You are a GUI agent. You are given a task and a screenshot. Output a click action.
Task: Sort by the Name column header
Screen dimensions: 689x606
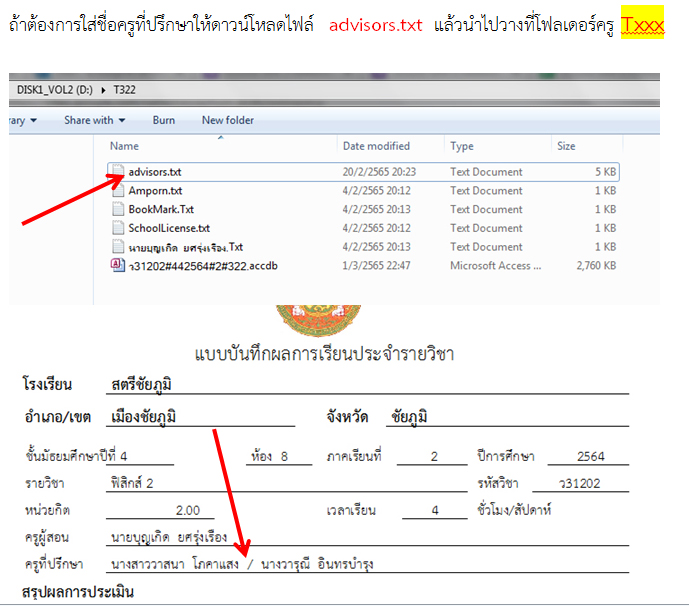coord(124,146)
